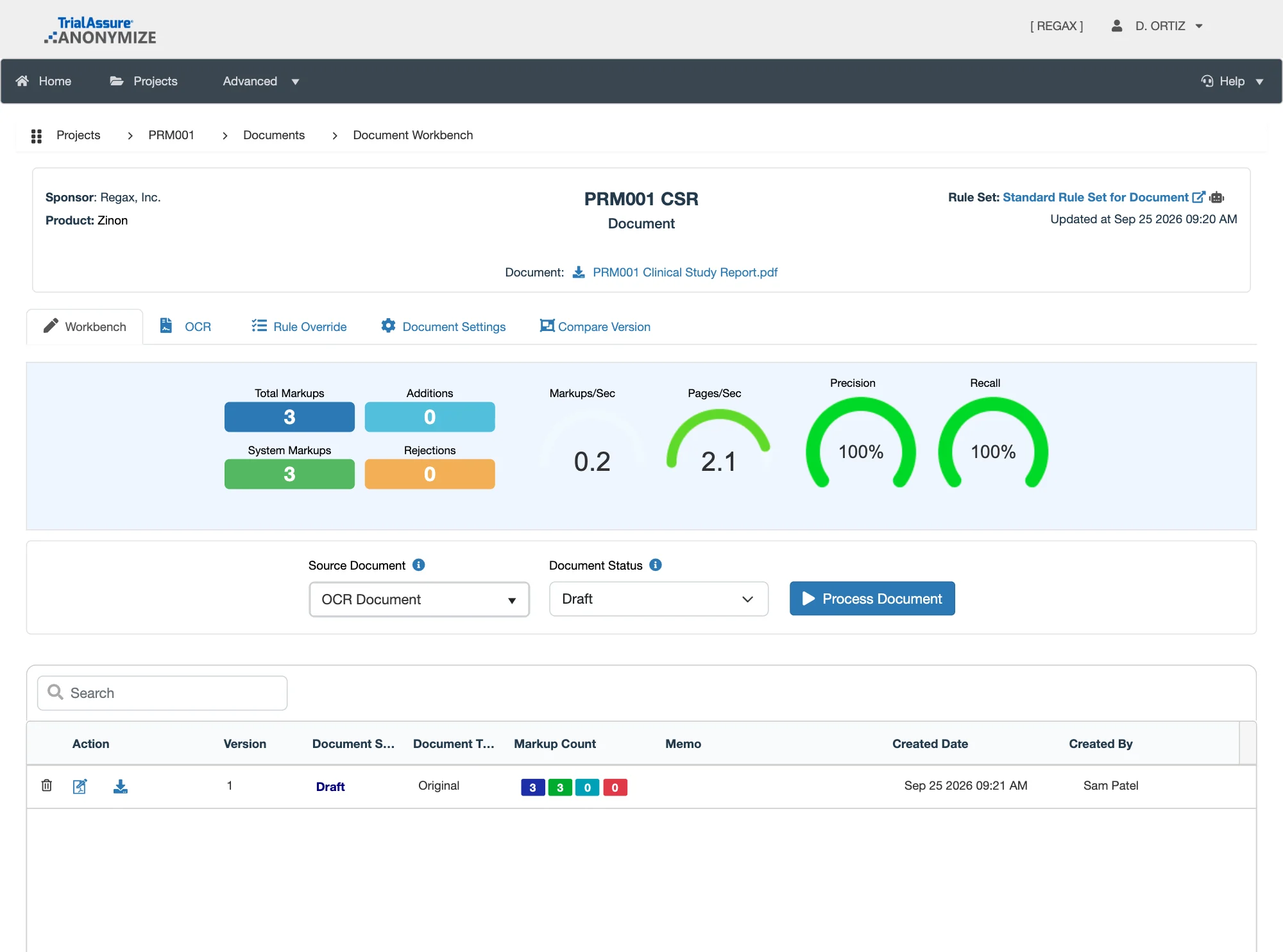
Task: Click the Home house icon in navbar
Action: pyautogui.click(x=22, y=81)
